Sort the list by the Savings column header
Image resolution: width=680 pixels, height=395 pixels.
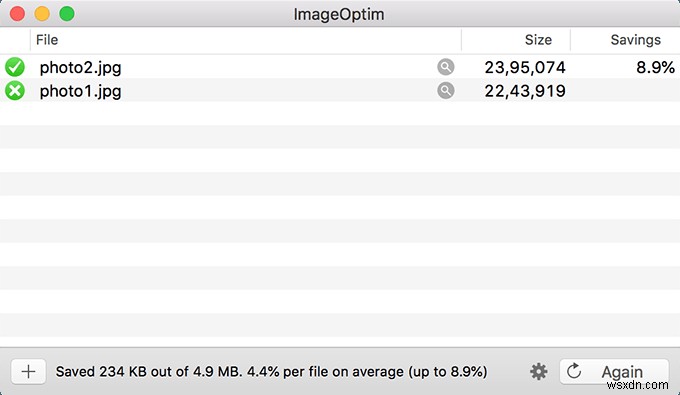click(625, 40)
